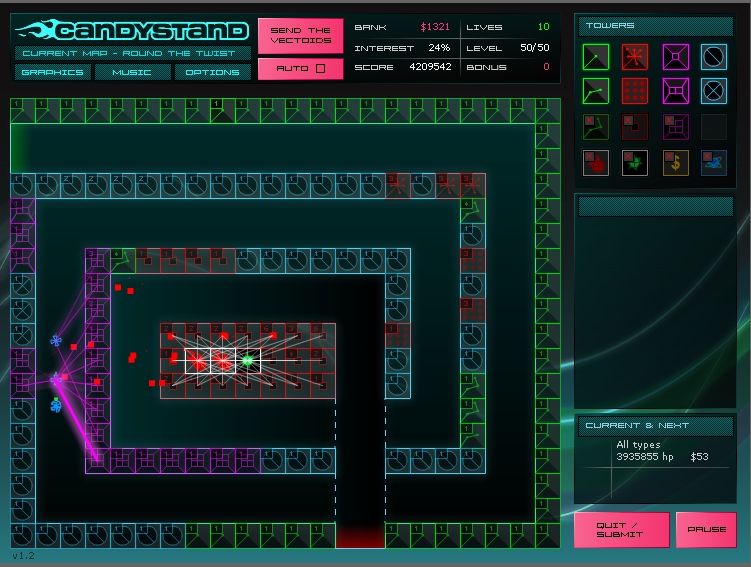Click Send the Vectoids button
The height and width of the screenshot is (567, 751).
301,35
